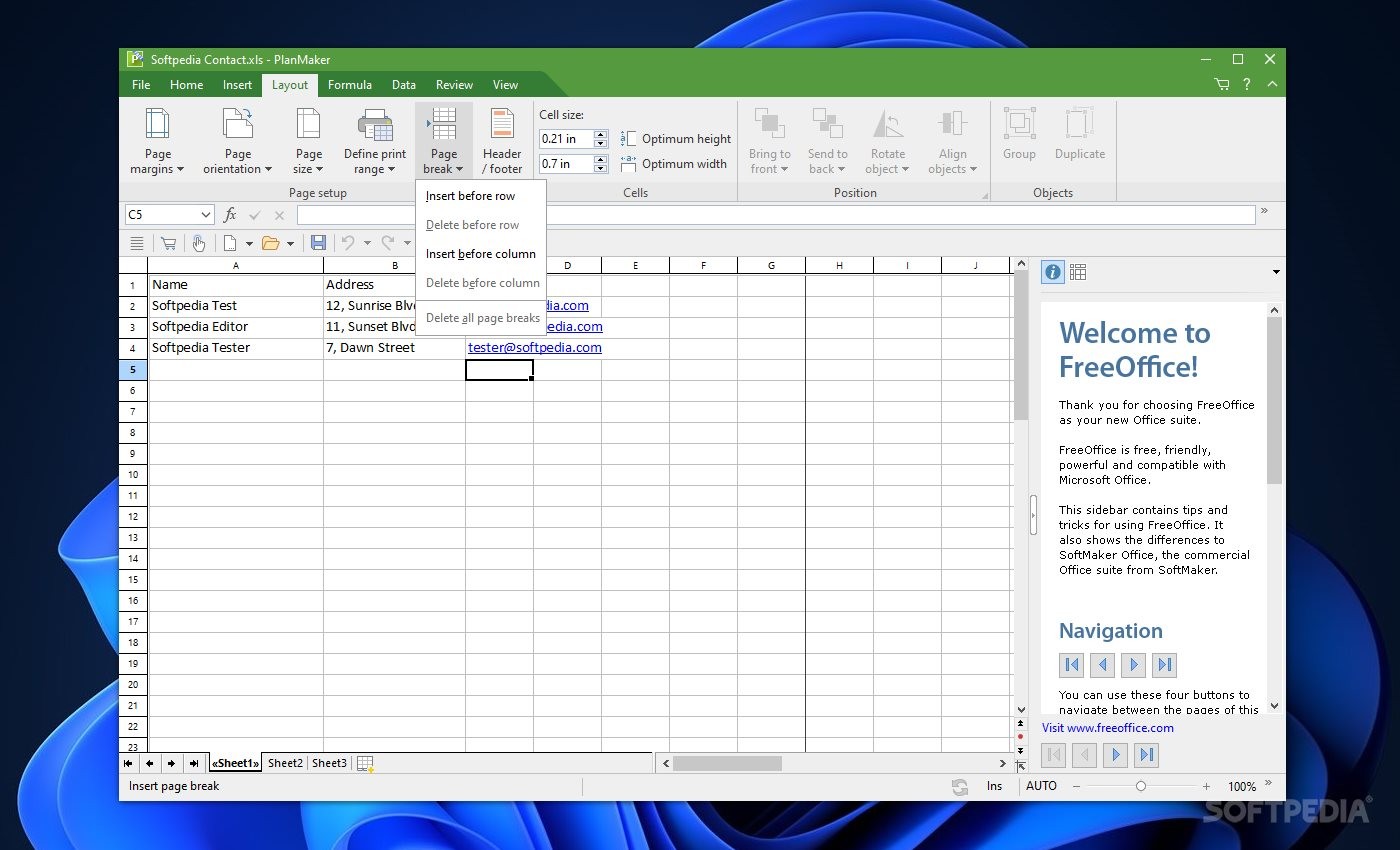This screenshot has height=850, width=1400.
Task: Toggle touch mode hand icon
Action: click(198, 243)
